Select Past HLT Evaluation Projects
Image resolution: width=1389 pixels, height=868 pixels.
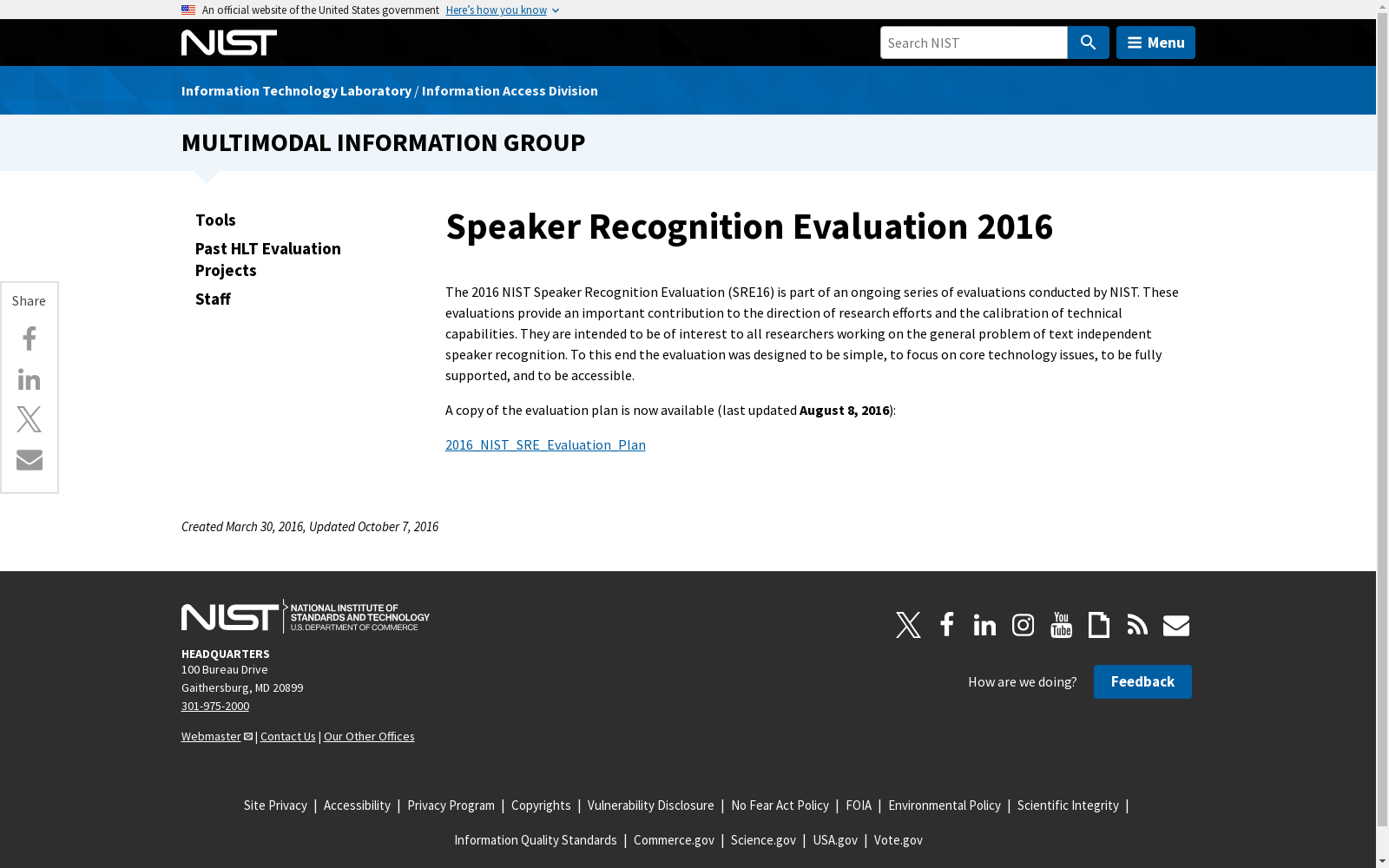tap(268, 260)
